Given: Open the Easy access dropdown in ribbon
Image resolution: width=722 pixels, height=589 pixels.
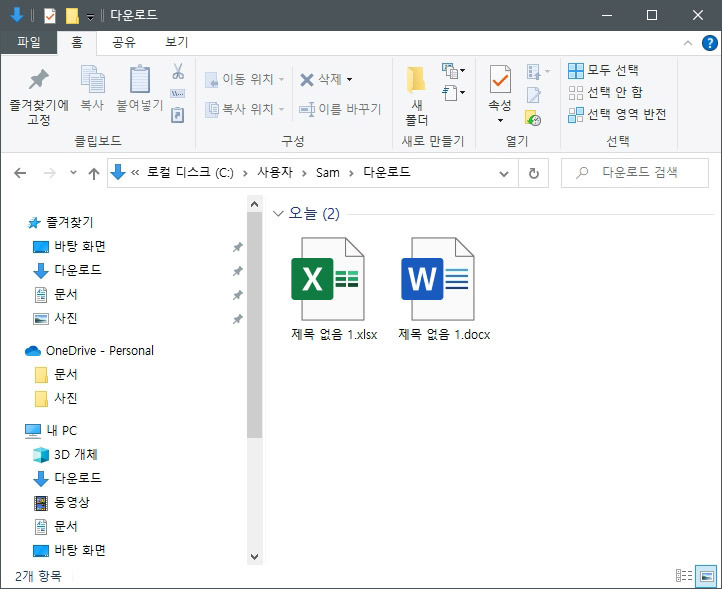Looking at the screenshot, I should pyautogui.click(x=454, y=93).
